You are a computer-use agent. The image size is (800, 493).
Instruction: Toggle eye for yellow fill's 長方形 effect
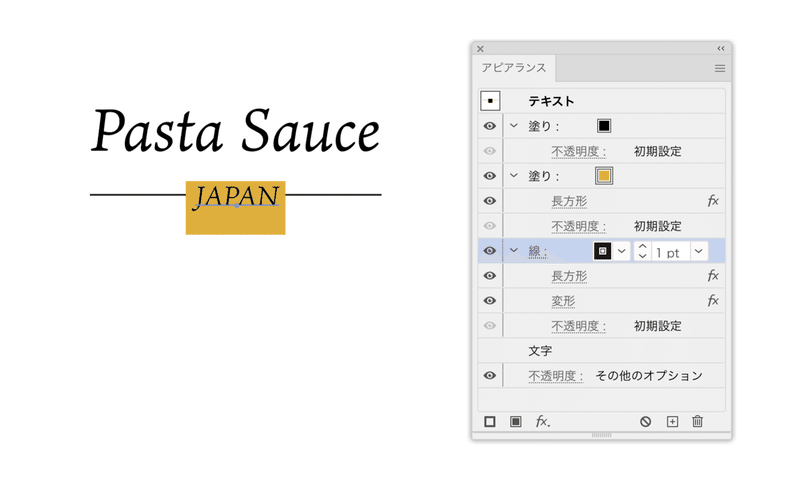pyautogui.click(x=490, y=201)
